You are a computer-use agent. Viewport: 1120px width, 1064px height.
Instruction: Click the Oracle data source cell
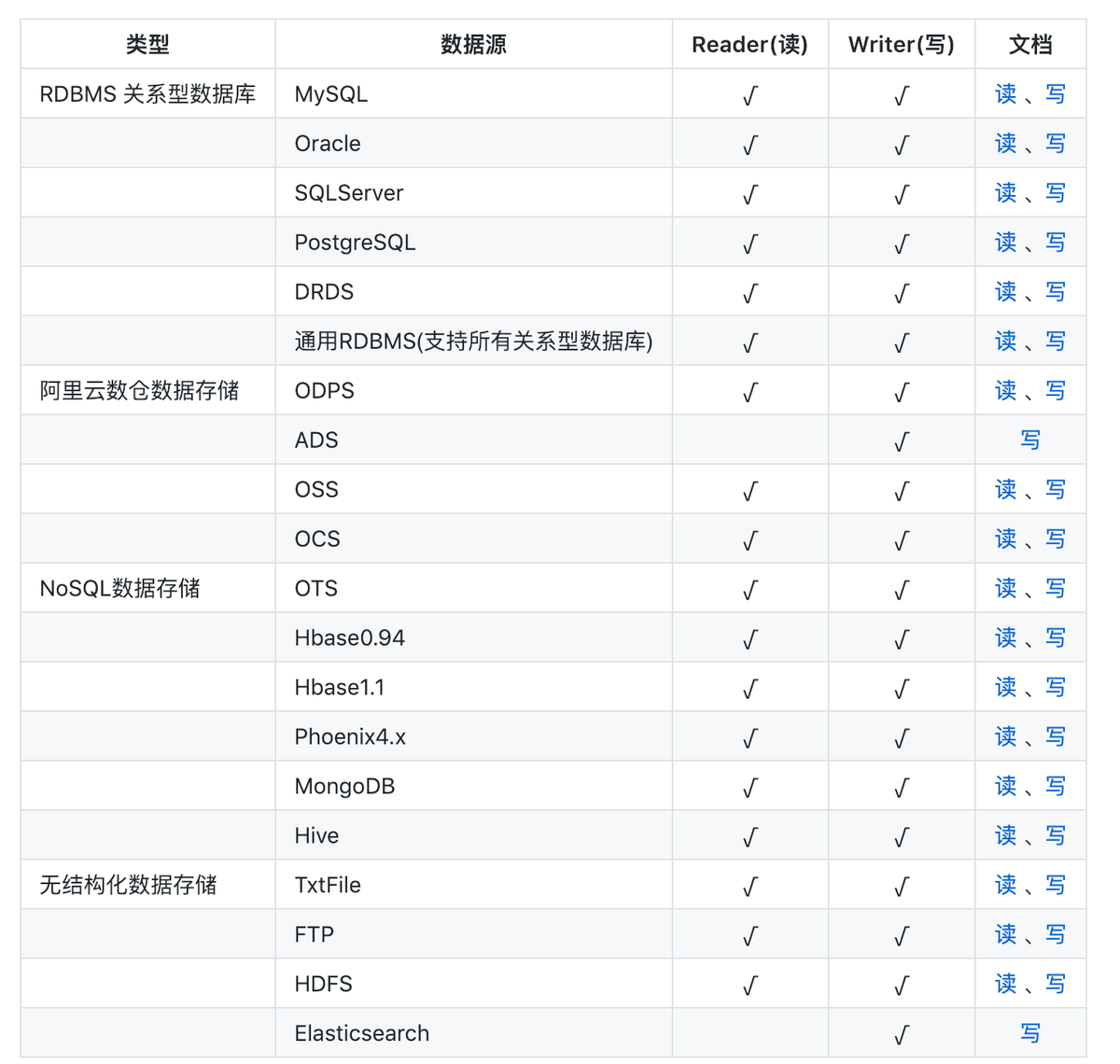pos(474,144)
